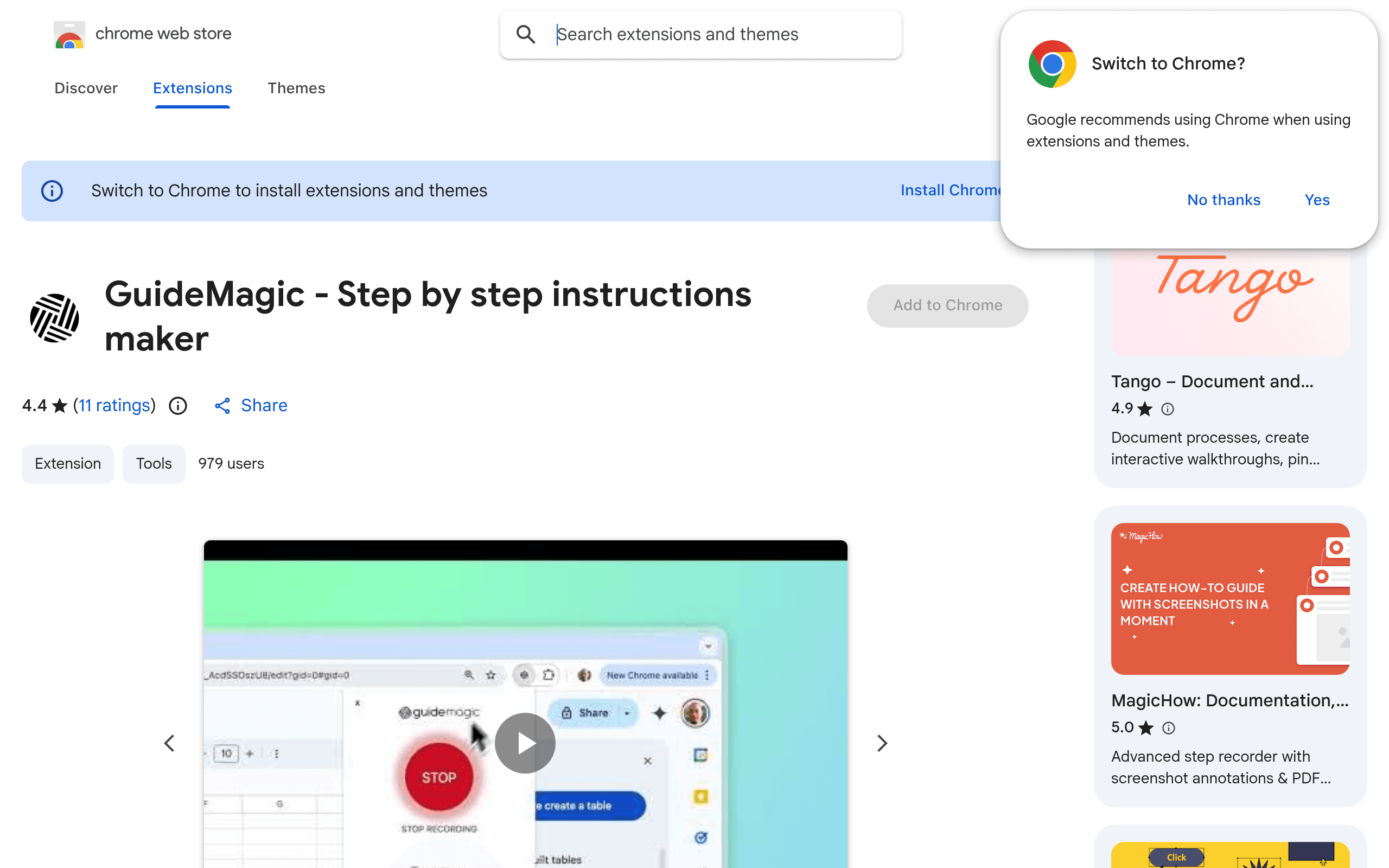This screenshot has height=868, width=1389.
Task: Click the Install Chrome link
Action: click(951, 190)
